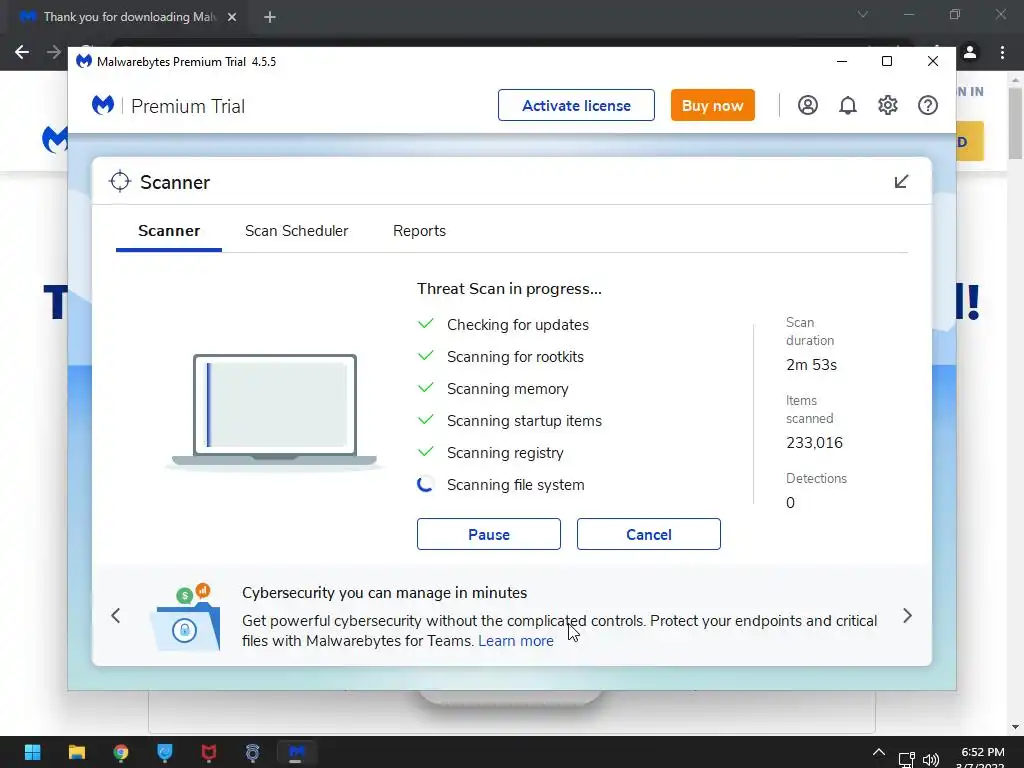Open Chrome from the taskbar

[x=121, y=752]
